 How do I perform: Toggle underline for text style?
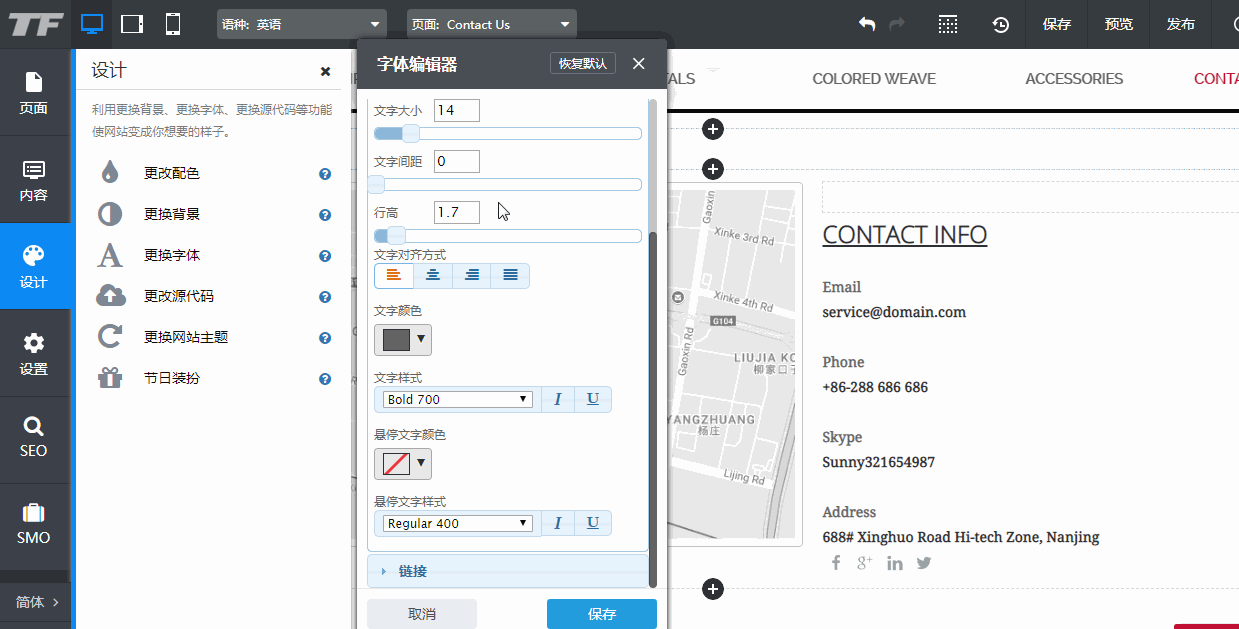coord(593,399)
